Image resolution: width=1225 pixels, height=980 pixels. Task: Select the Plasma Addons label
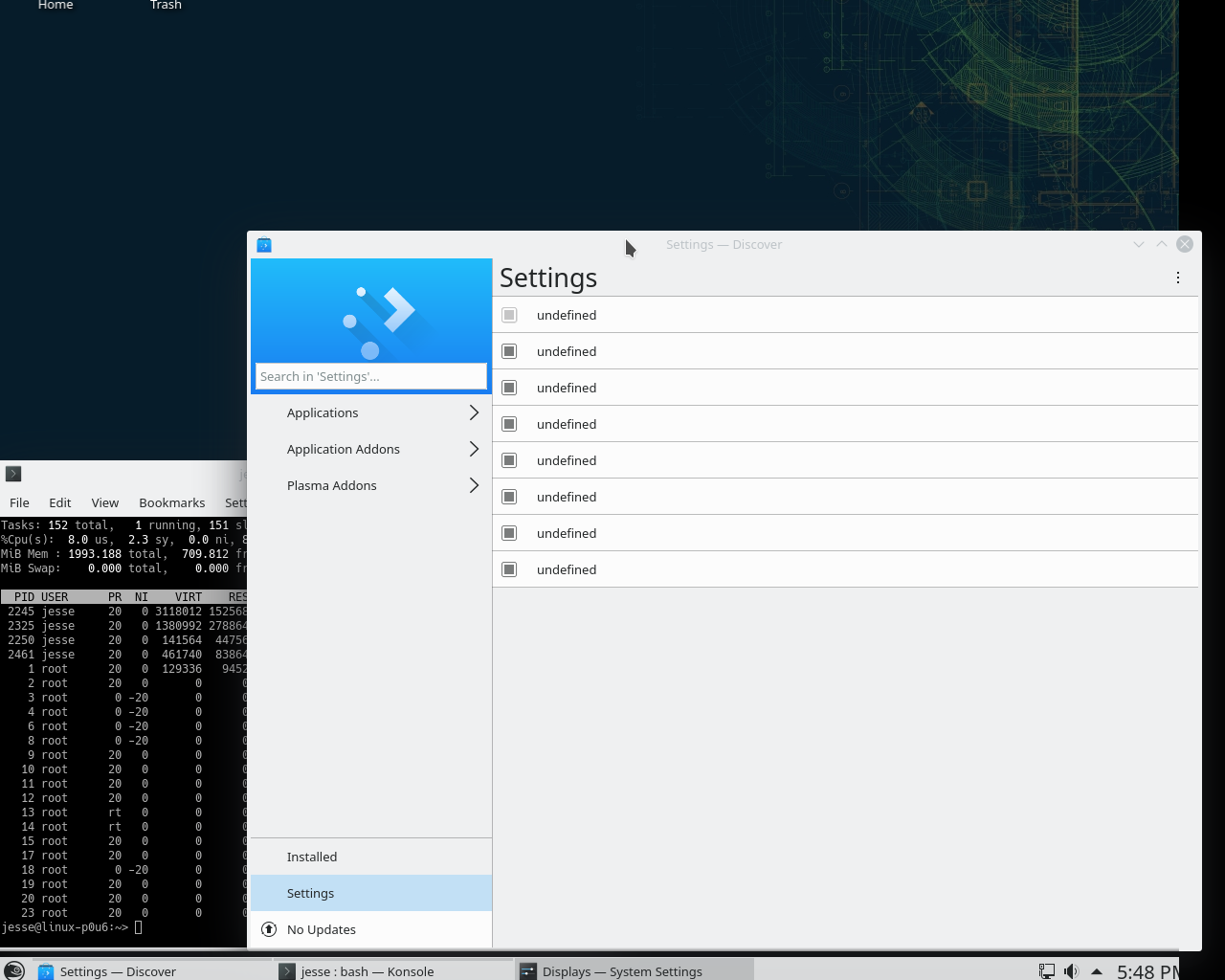332,485
